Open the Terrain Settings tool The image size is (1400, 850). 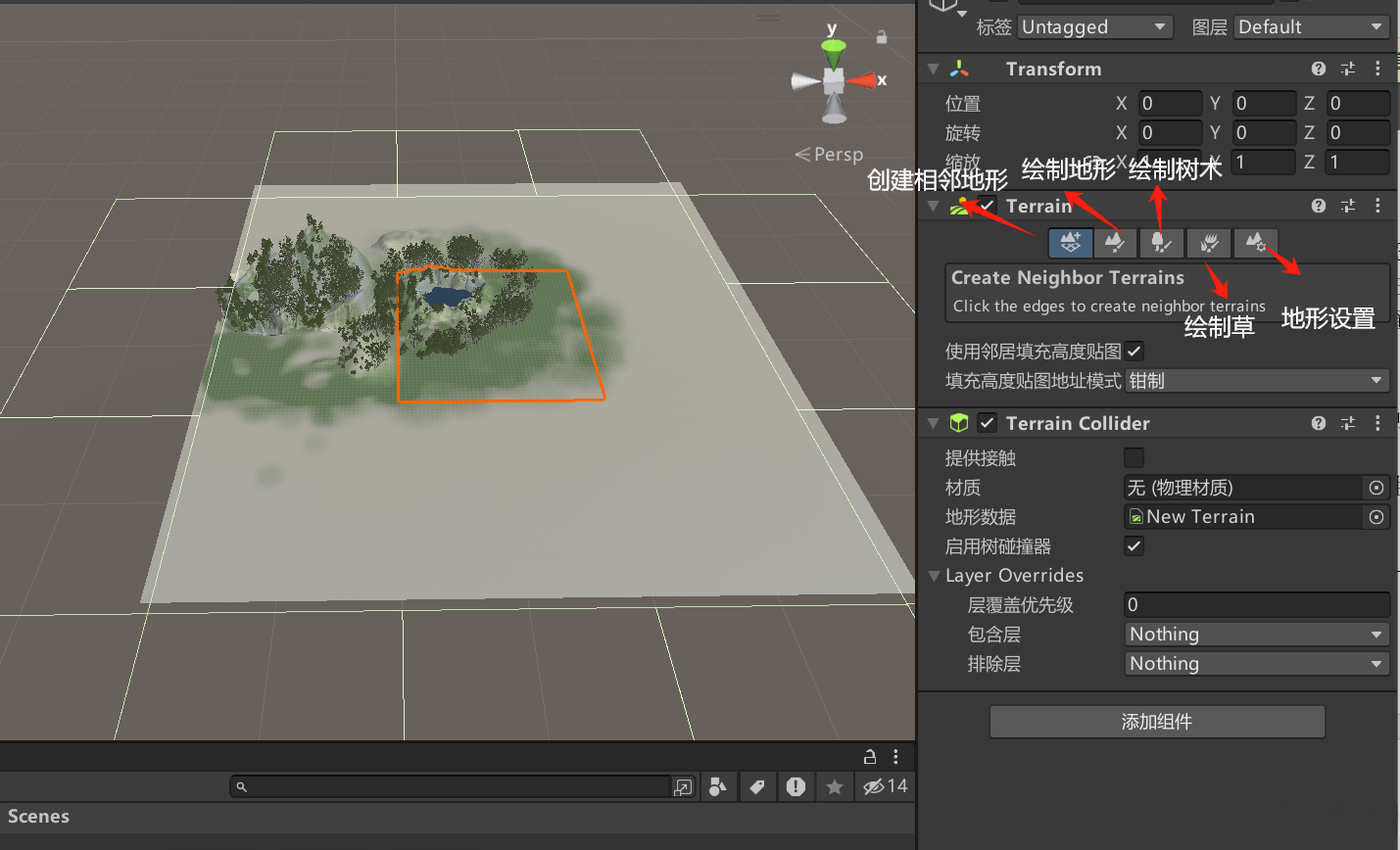1255,242
